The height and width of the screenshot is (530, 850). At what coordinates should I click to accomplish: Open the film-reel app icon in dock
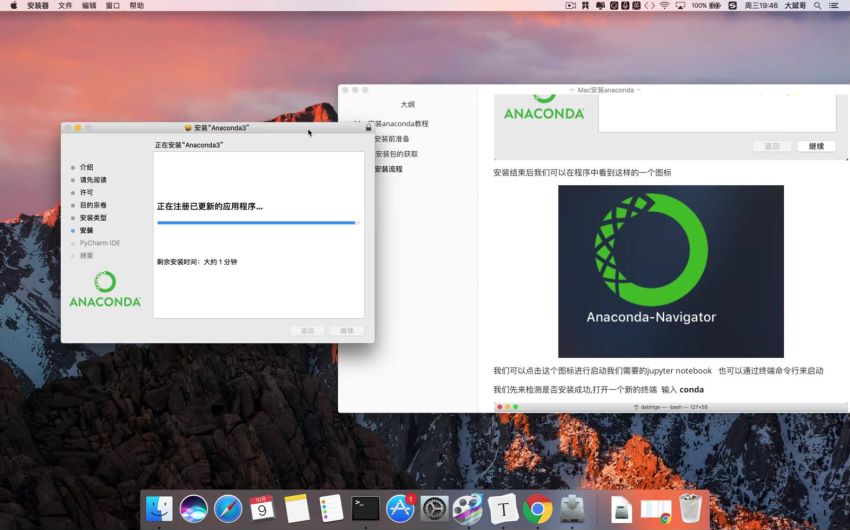468,509
